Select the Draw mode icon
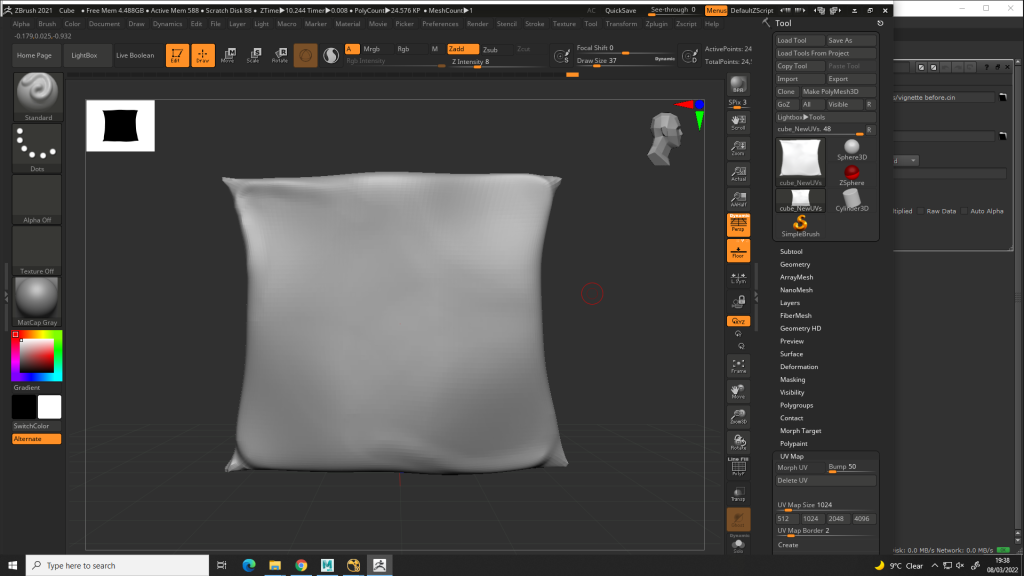 tap(203, 56)
